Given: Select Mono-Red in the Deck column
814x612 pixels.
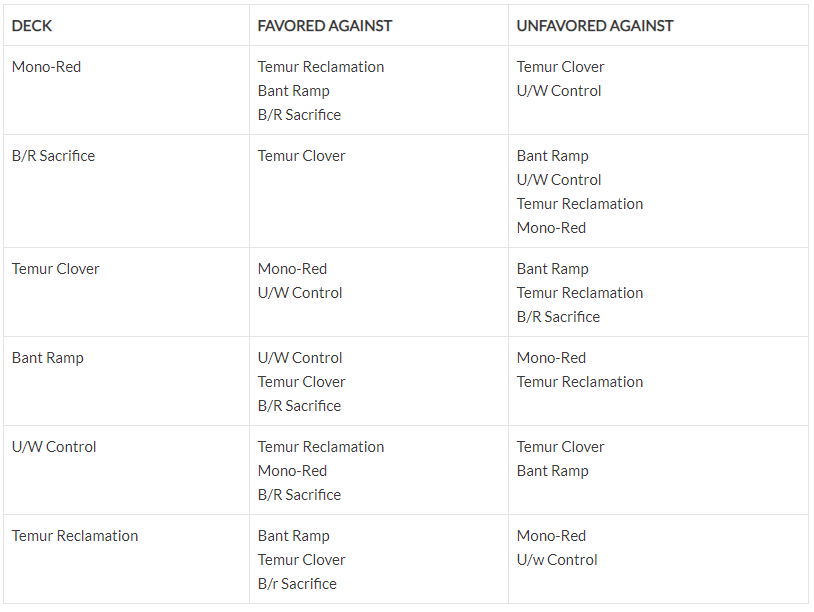Looking at the screenshot, I should (46, 67).
